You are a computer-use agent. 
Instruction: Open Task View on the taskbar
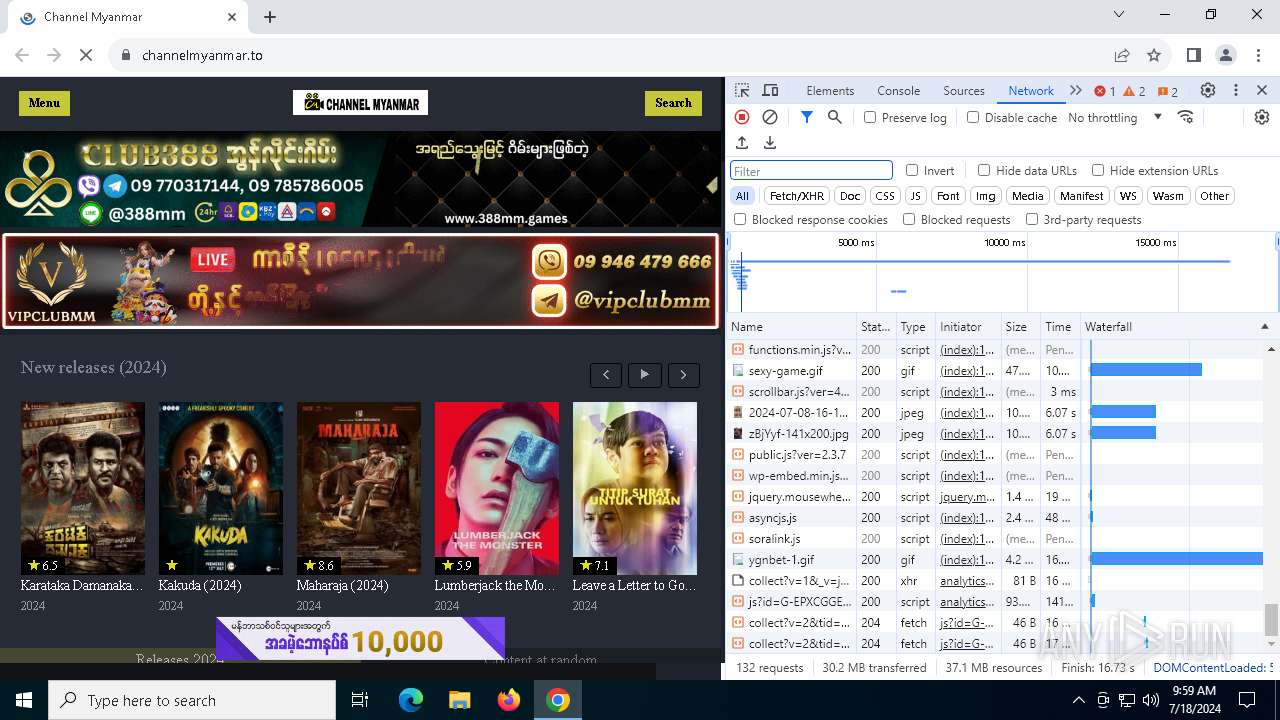[360, 700]
